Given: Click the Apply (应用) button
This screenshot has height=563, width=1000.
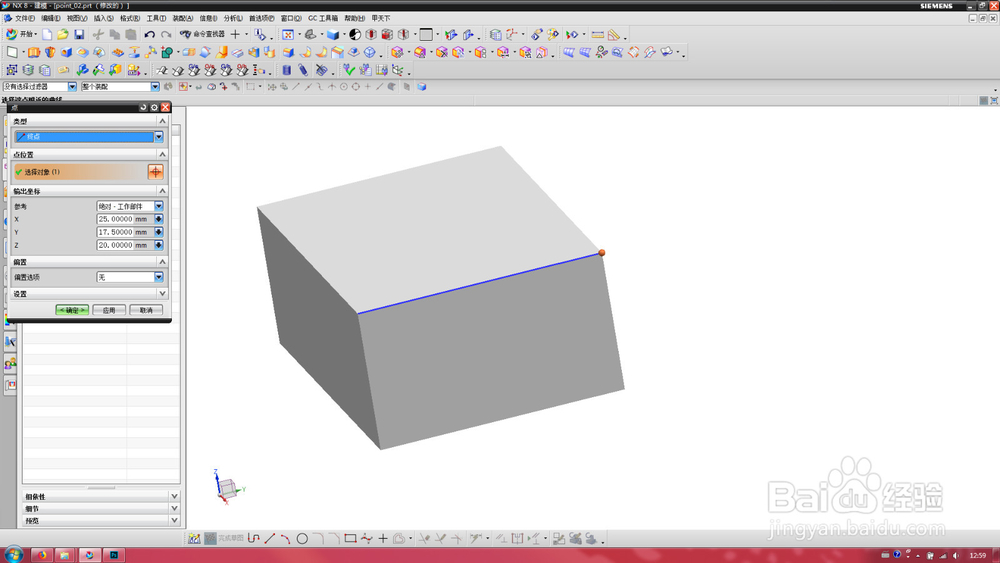Looking at the screenshot, I should (x=109, y=310).
